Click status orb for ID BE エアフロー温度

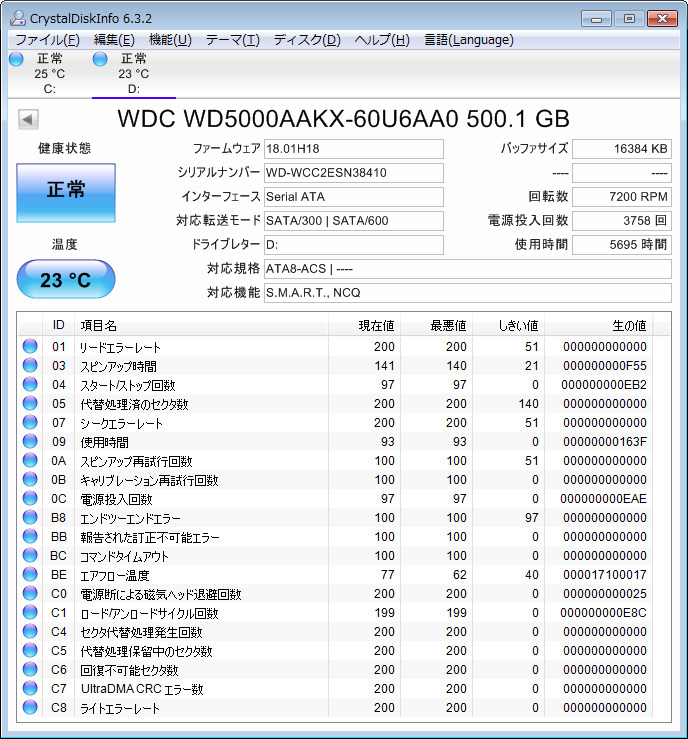30,575
